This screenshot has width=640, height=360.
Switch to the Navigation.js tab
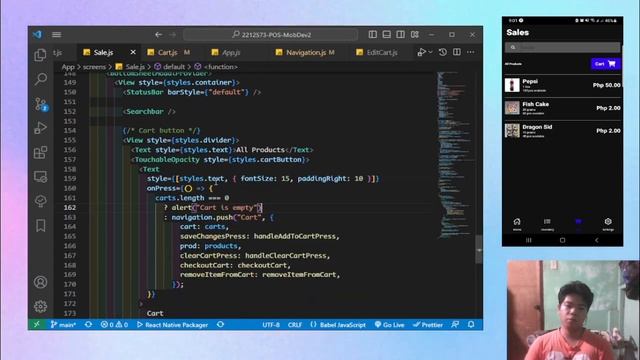[306, 52]
